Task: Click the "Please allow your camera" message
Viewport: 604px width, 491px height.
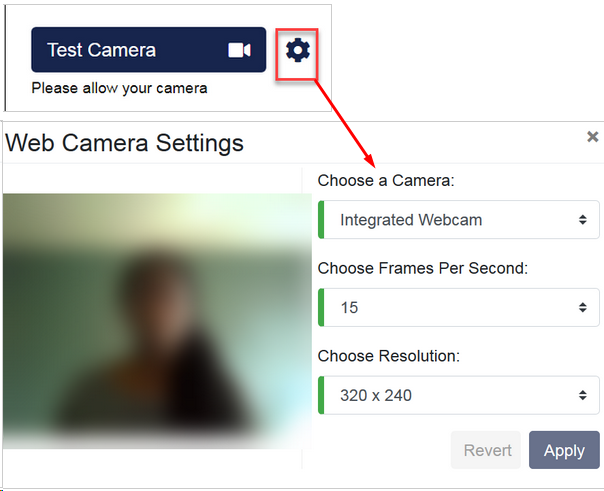Action: 119,88
